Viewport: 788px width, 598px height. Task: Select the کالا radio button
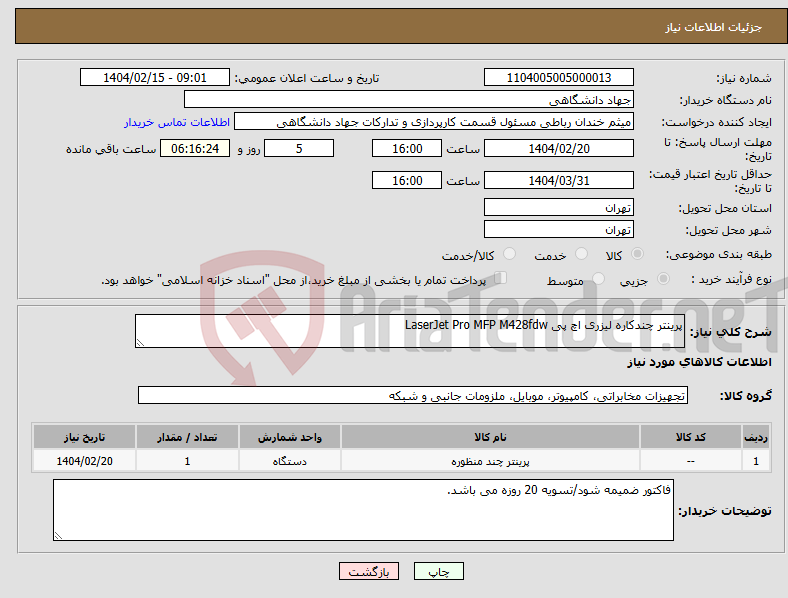pos(637,254)
